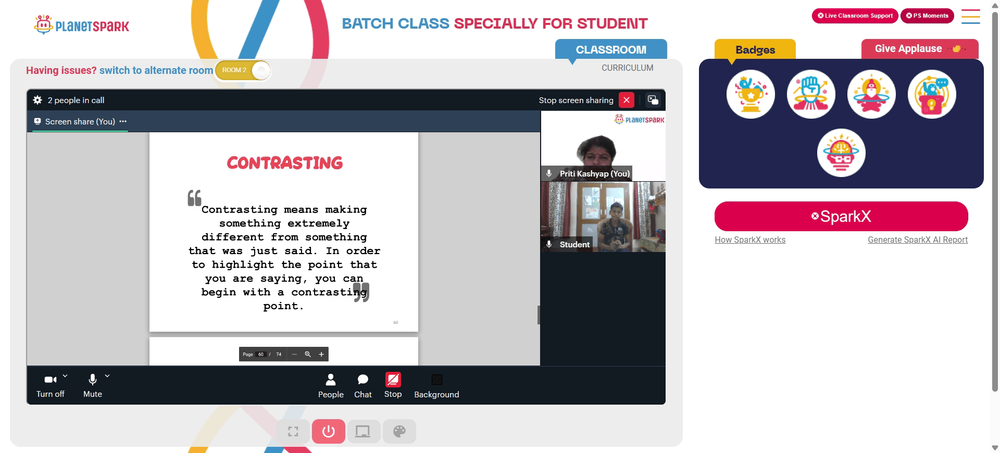
Task: Open the Badges tab
Action: (755, 50)
